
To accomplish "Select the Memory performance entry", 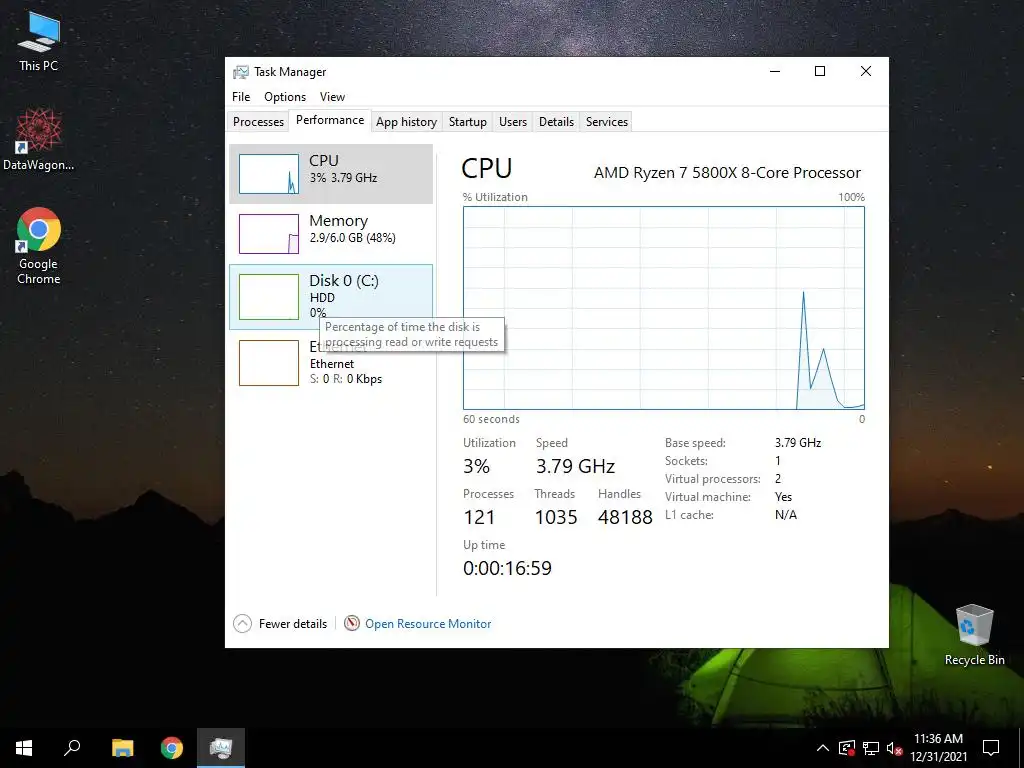I will (331, 234).
